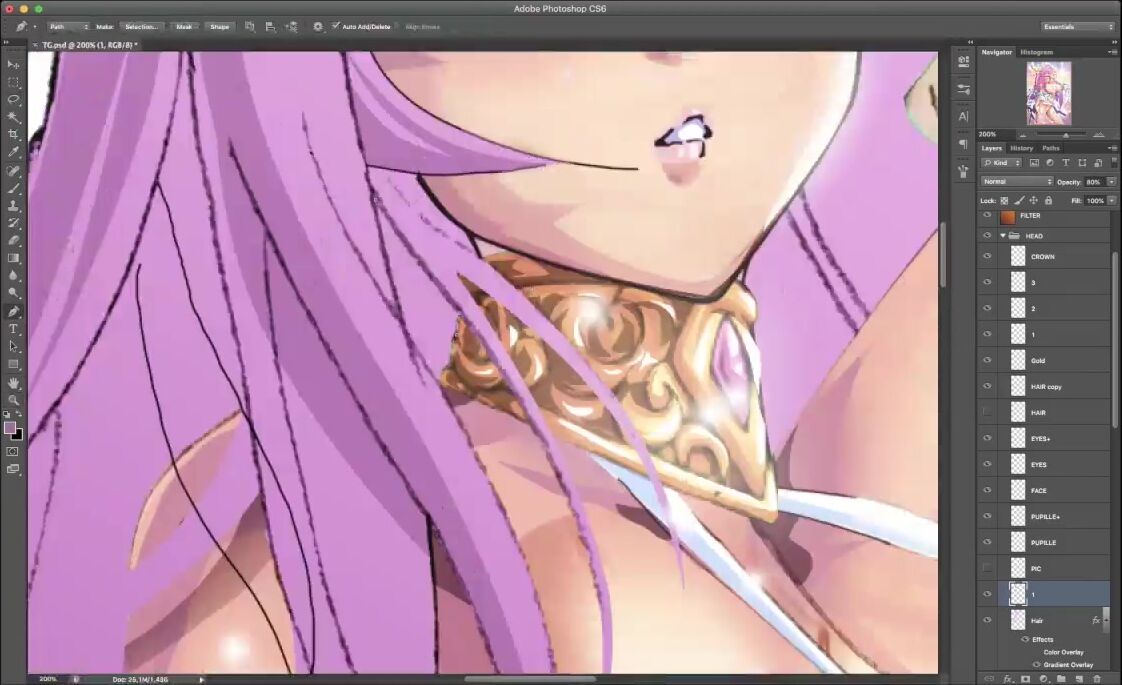The image size is (1122, 685).
Task: Click the Mask button
Action: click(x=184, y=26)
